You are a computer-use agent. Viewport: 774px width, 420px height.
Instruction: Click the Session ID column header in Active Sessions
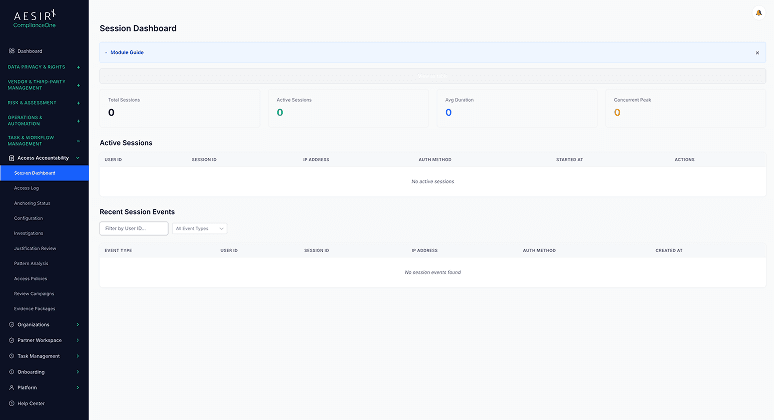click(x=204, y=160)
